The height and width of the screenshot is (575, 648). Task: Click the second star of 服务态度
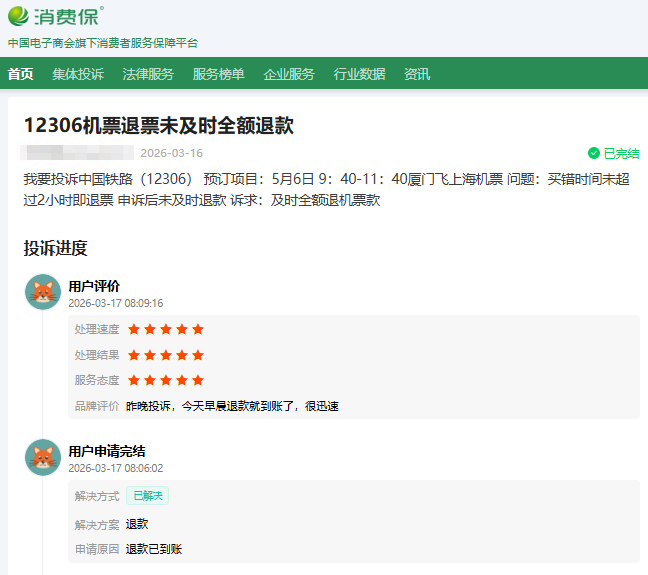click(150, 380)
